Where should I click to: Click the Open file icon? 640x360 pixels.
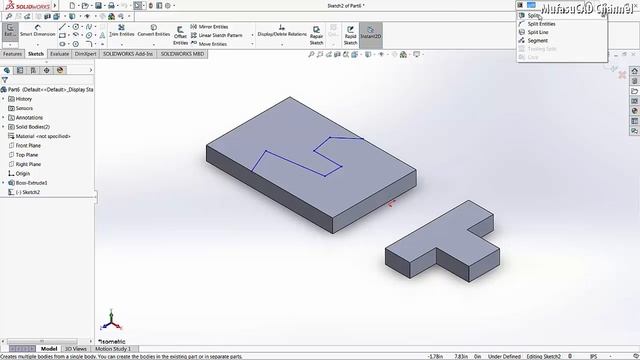tap(84, 6)
